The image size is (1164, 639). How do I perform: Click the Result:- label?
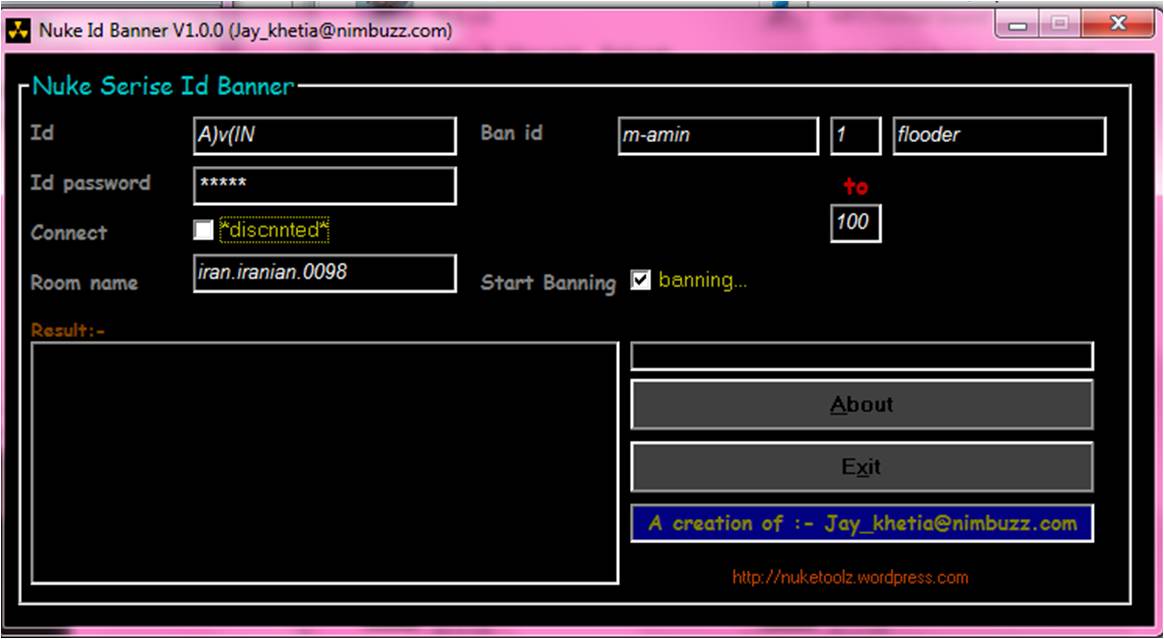68,331
